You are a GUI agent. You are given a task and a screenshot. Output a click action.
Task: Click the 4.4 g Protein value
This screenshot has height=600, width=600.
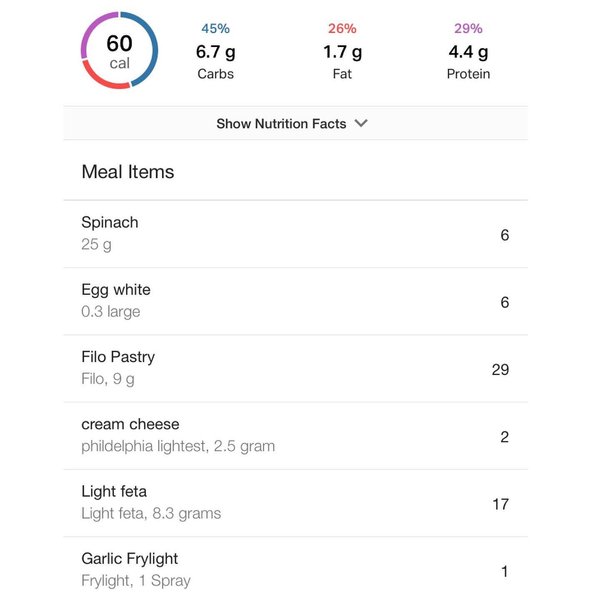pyautogui.click(x=468, y=52)
